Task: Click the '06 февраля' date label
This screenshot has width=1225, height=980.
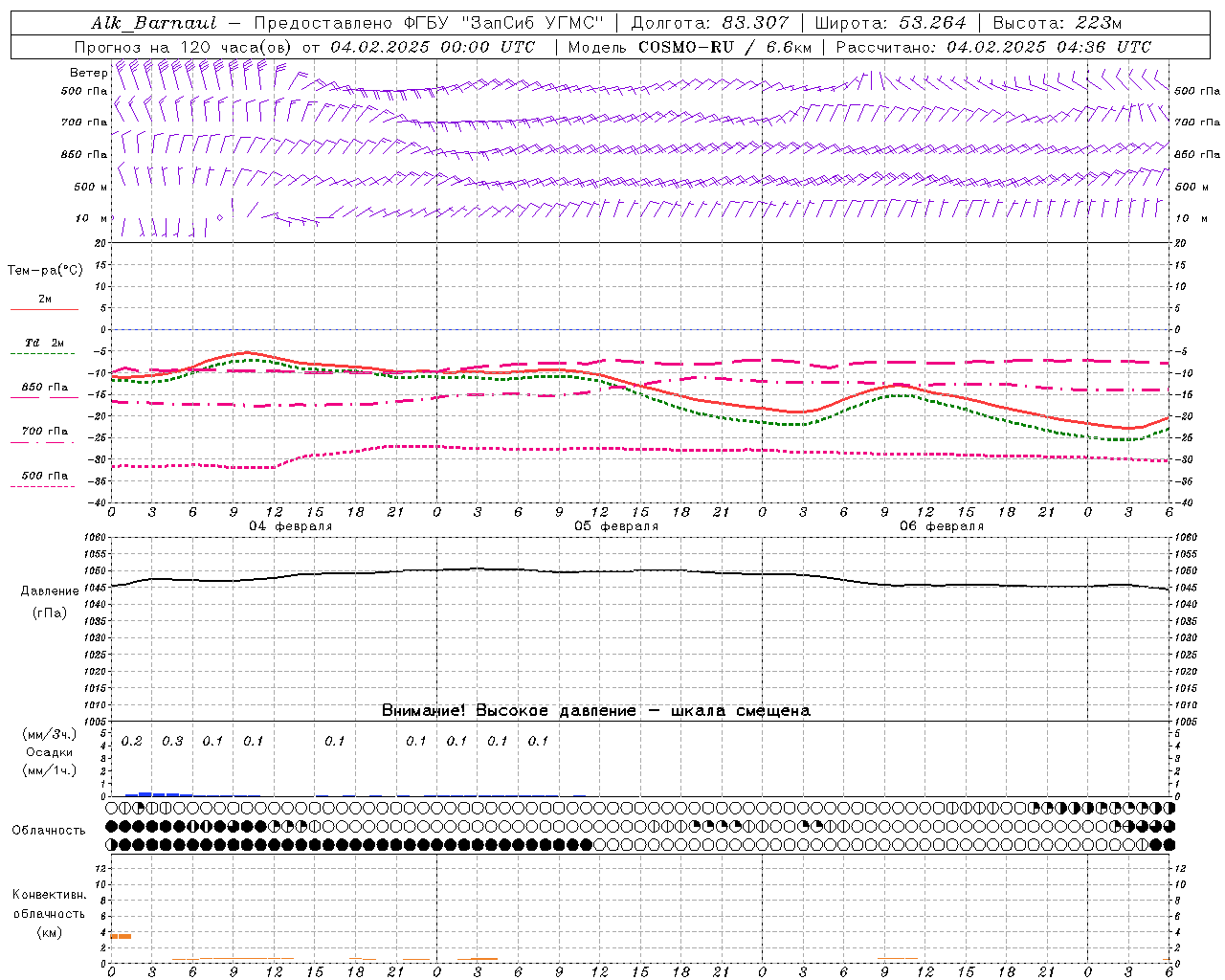Action: (x=942, y=526)
